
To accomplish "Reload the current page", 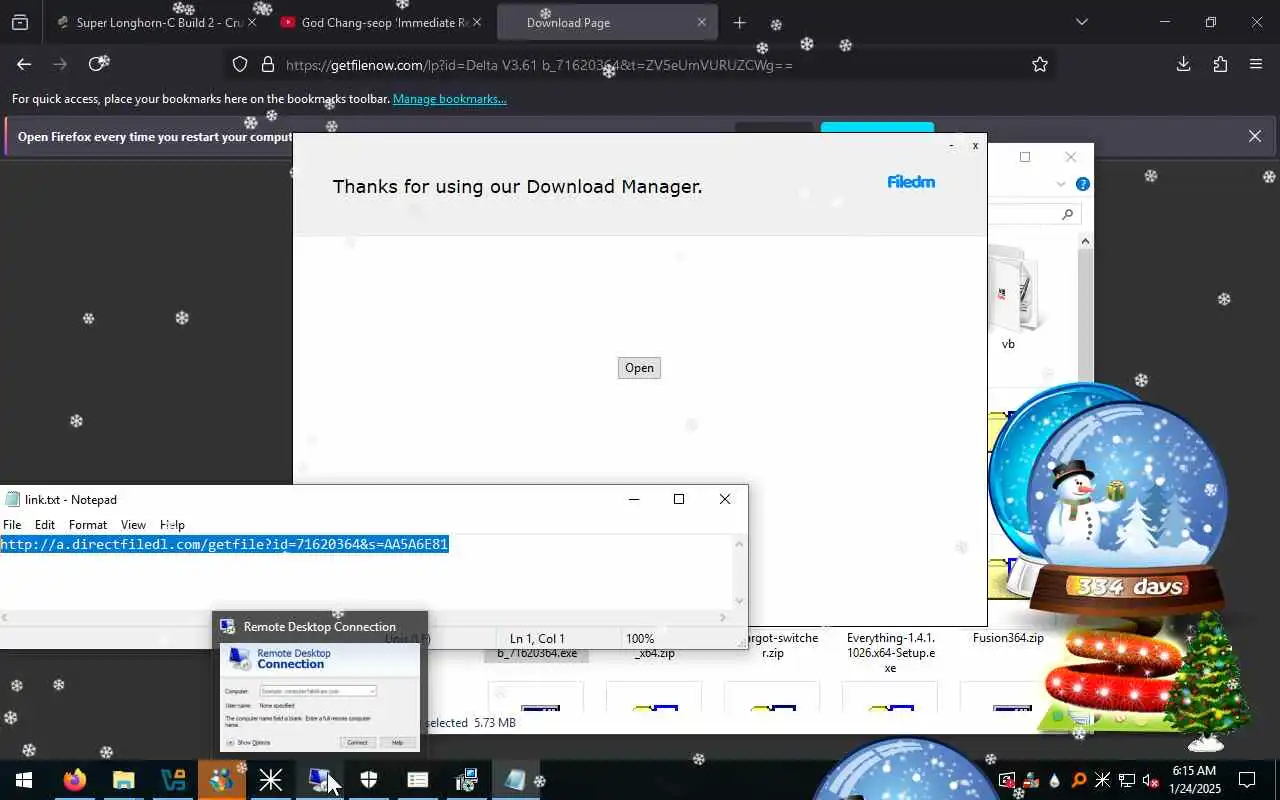I will point(97,64).
